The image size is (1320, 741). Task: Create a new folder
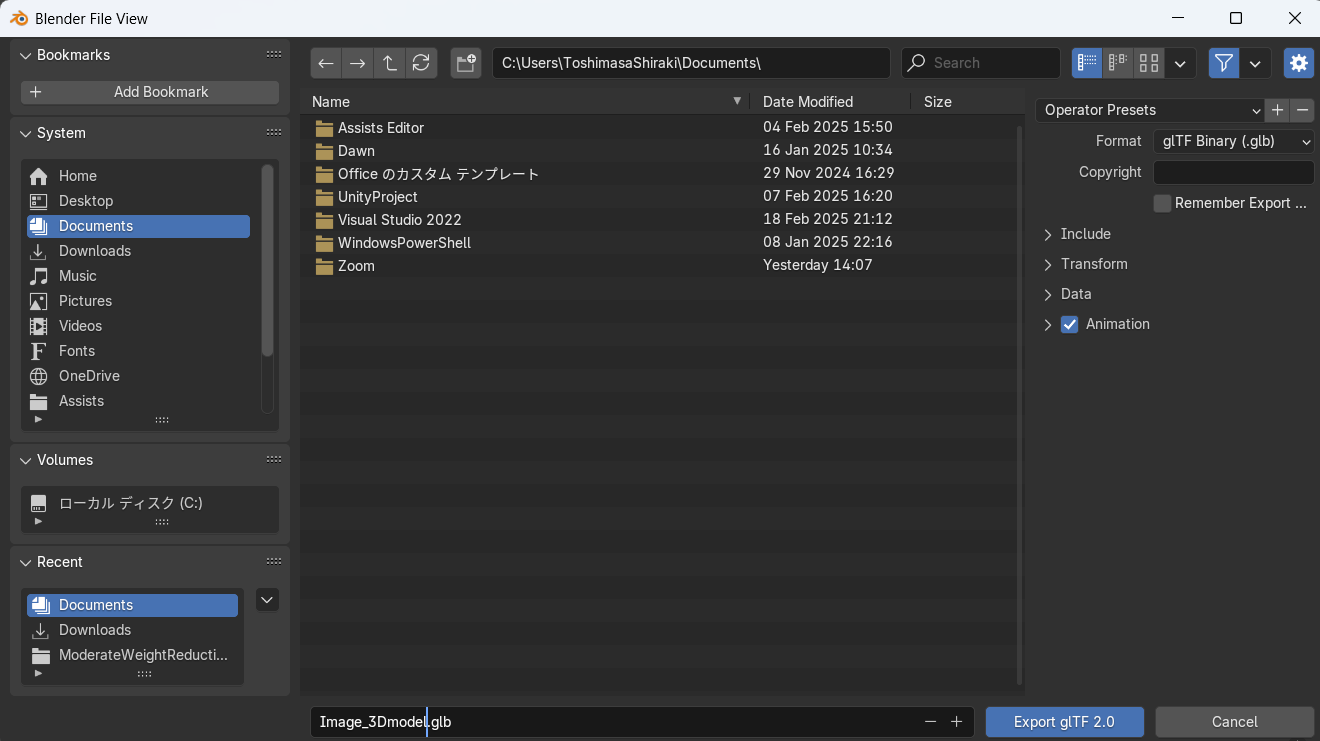(465, 63)
